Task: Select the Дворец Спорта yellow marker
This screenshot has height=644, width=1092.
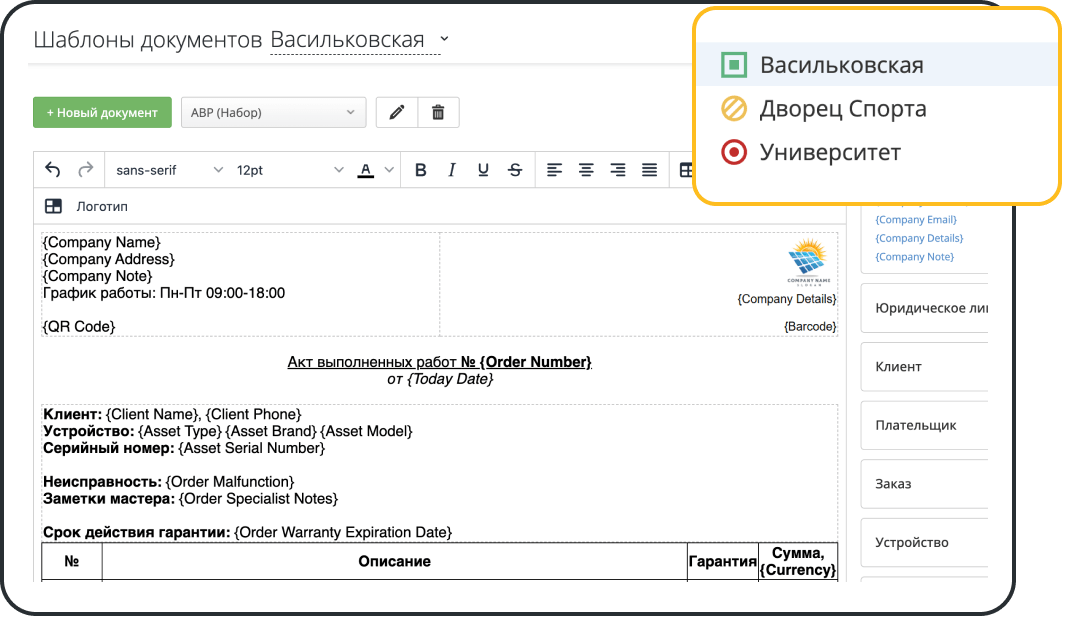Action: coord(732,106)
